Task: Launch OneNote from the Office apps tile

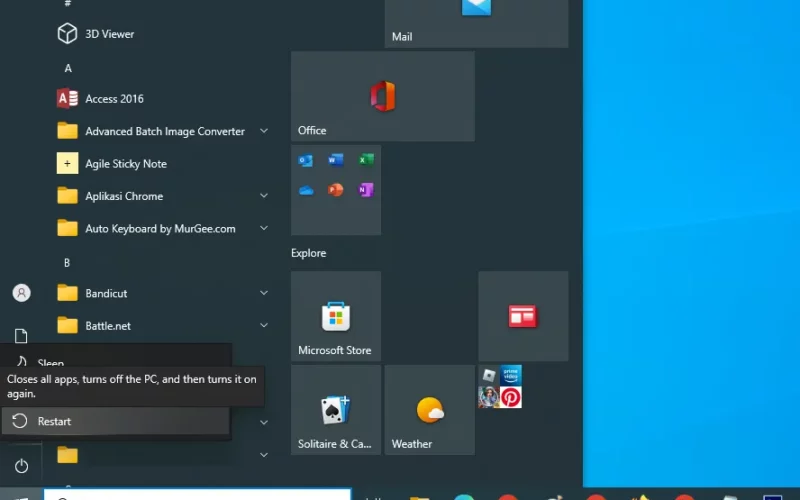Action: [366, 190]
